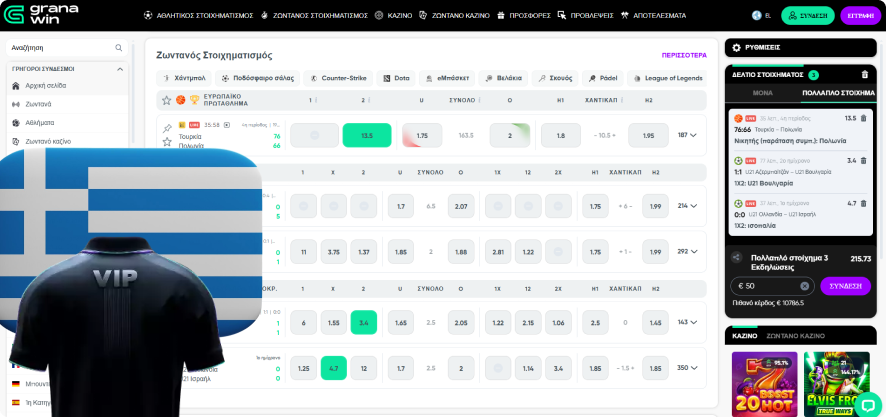The image size is (886, 417).
Task: Delete the U21 Ολλανδία – U21 Ισραήλ bet
Action: coord(864,203)
